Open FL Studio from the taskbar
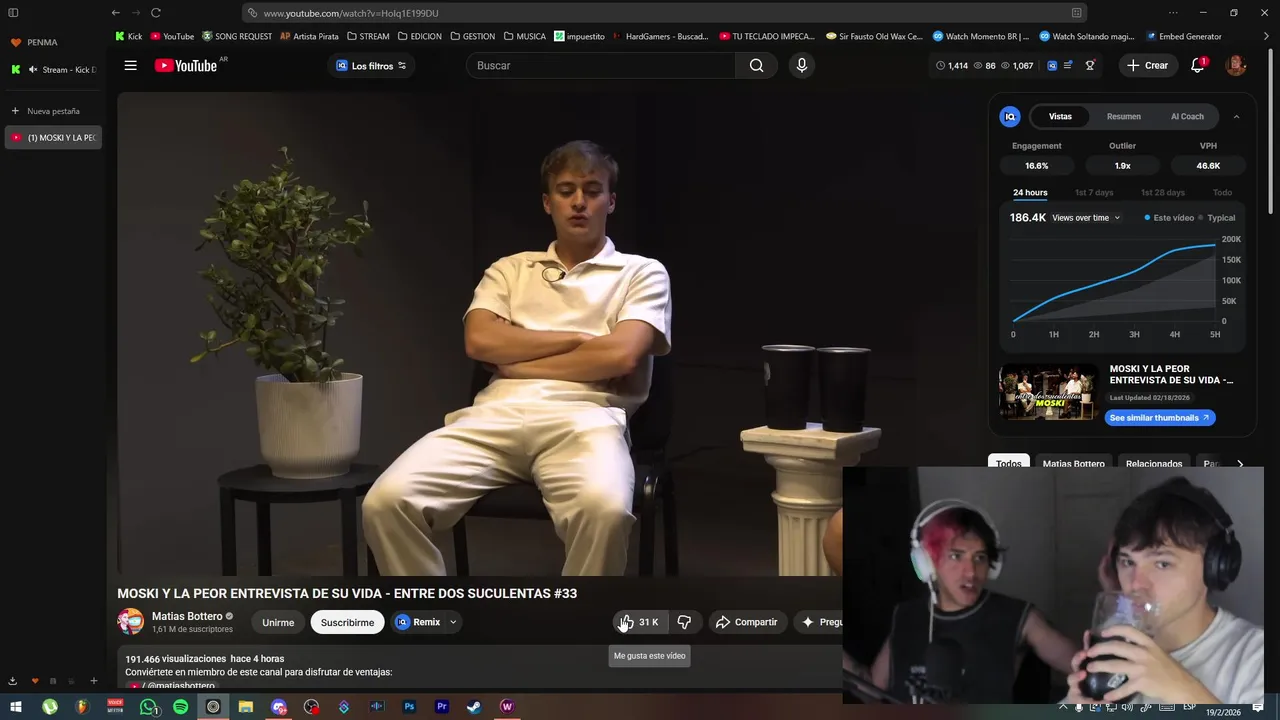1280x720 pixels. [x=82, y=707]
